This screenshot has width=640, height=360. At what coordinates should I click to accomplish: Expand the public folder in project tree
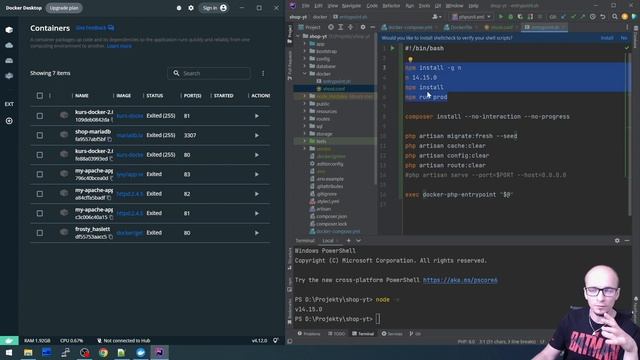click(x=304, y=104)
